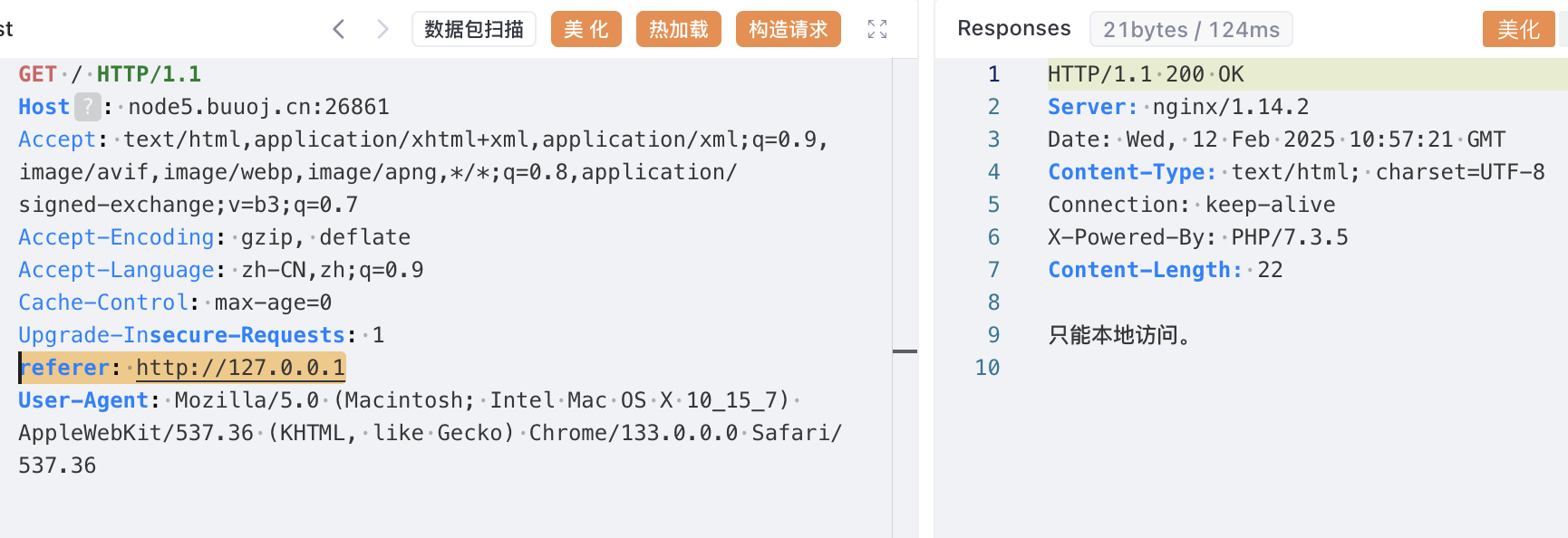Go to the previous request arrow
Image resolution: width=1568 pixels, height=538 pixels.
pyautogui.click(x=339, y=29)
